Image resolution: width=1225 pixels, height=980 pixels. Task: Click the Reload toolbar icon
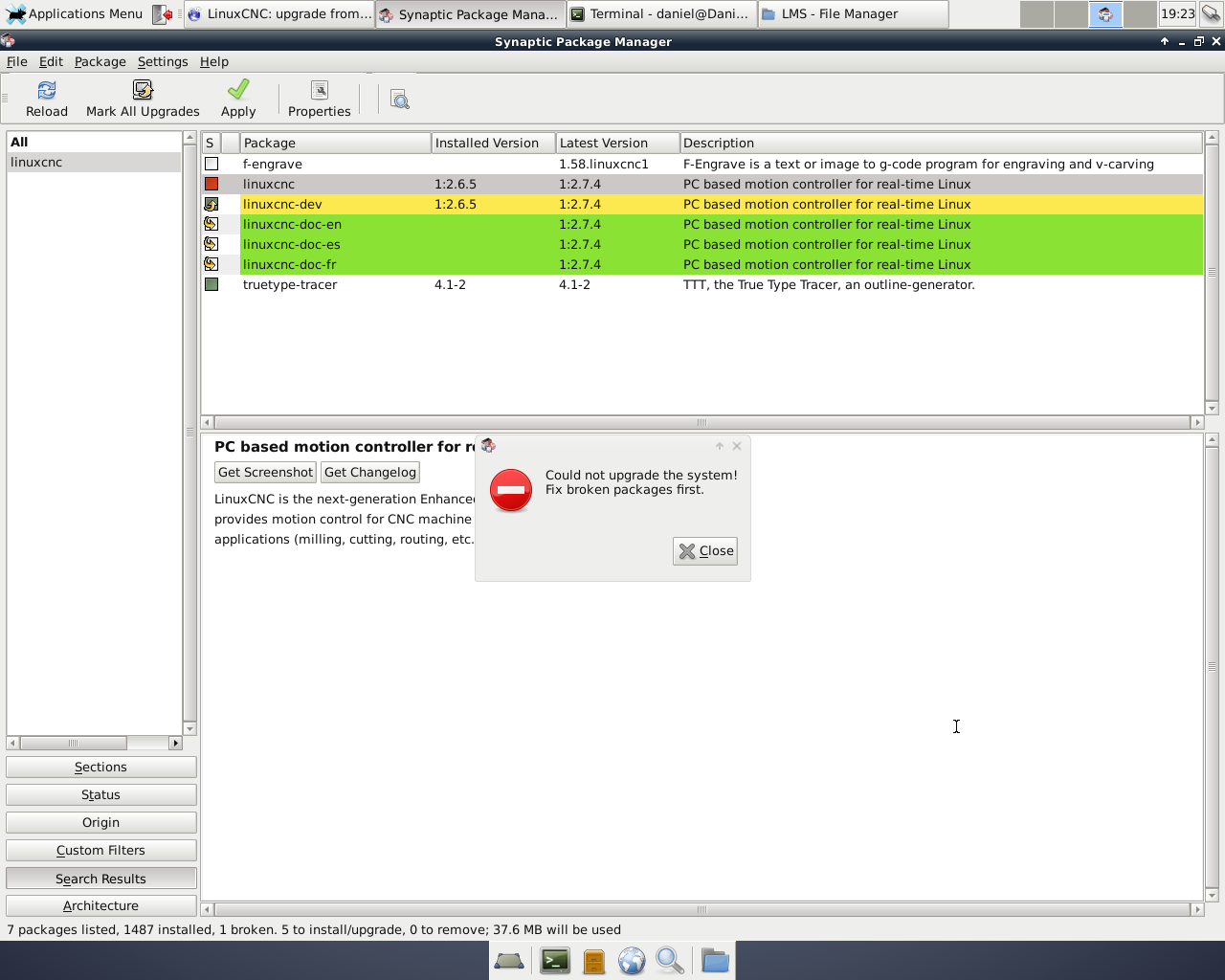(47, 90)
